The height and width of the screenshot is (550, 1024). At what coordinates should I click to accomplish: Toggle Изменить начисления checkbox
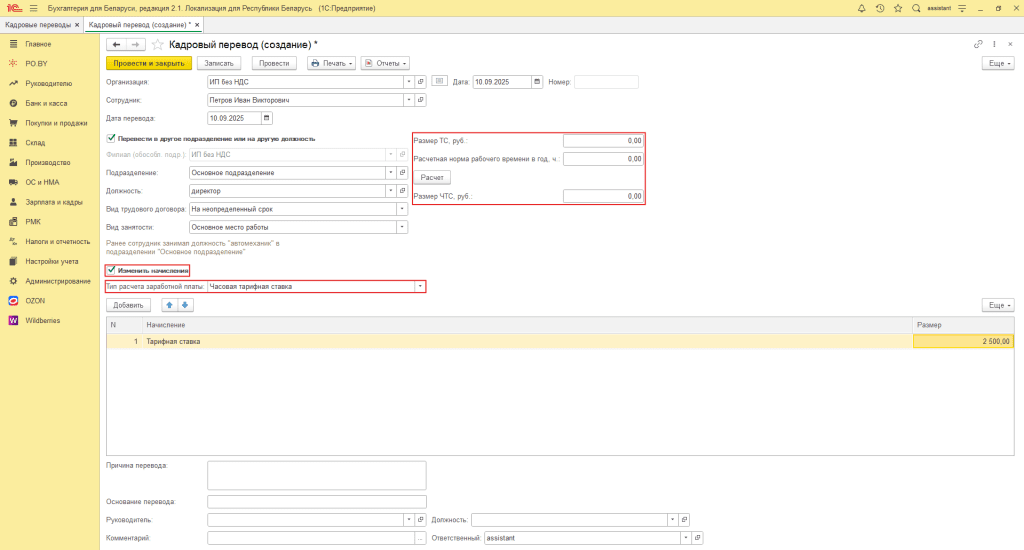(111, 270)
